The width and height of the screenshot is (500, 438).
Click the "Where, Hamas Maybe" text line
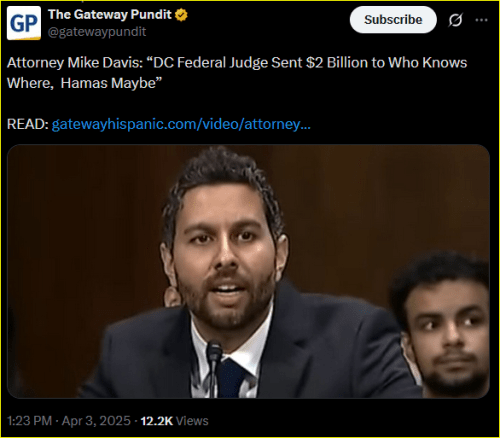pos(84,83)
